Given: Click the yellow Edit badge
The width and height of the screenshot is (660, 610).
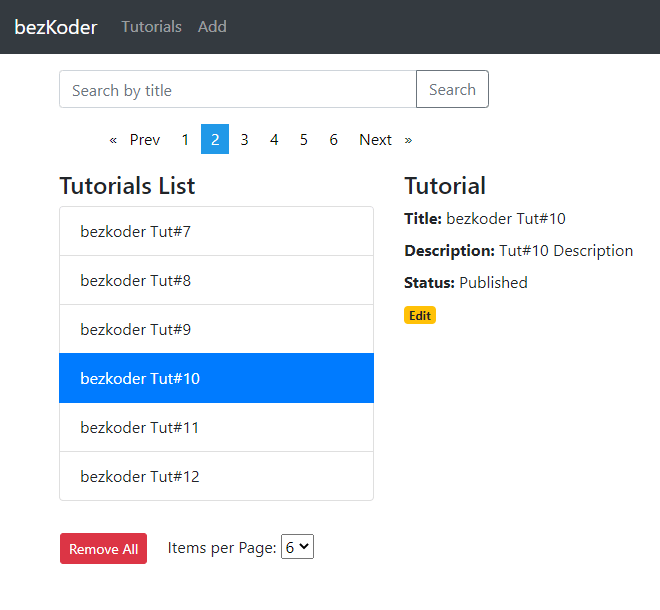Looking at the screenshot, I should (420, 315).
